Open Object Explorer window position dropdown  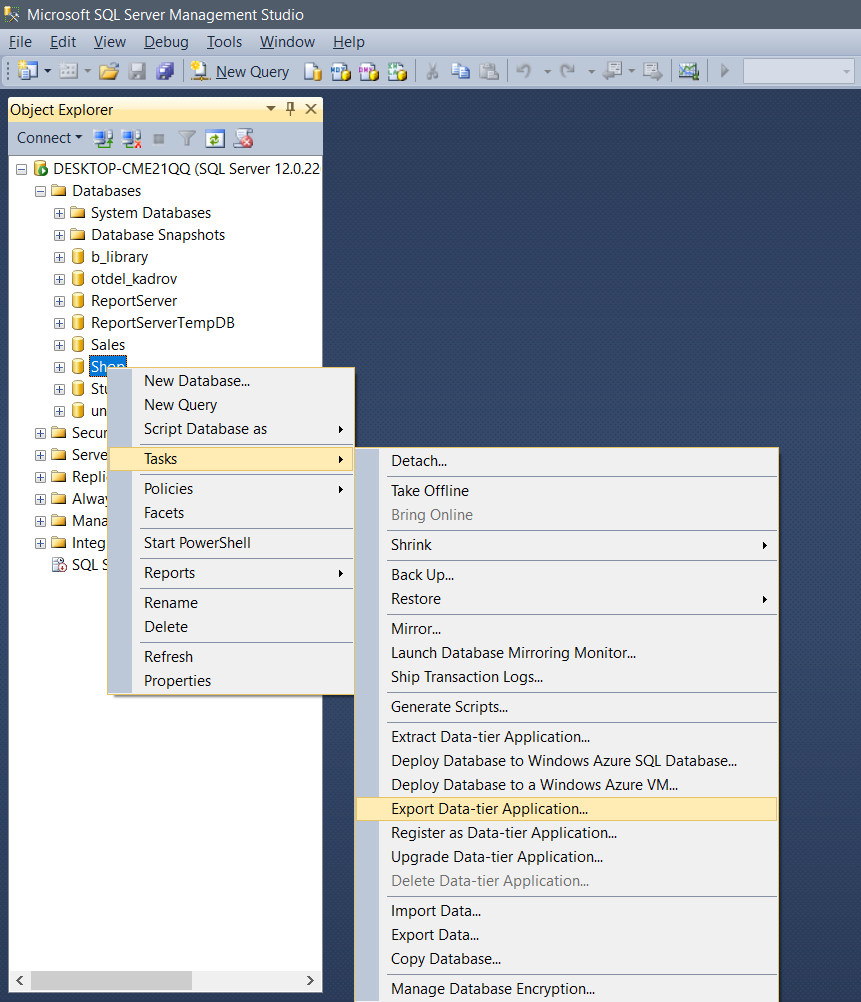[270, 109]
